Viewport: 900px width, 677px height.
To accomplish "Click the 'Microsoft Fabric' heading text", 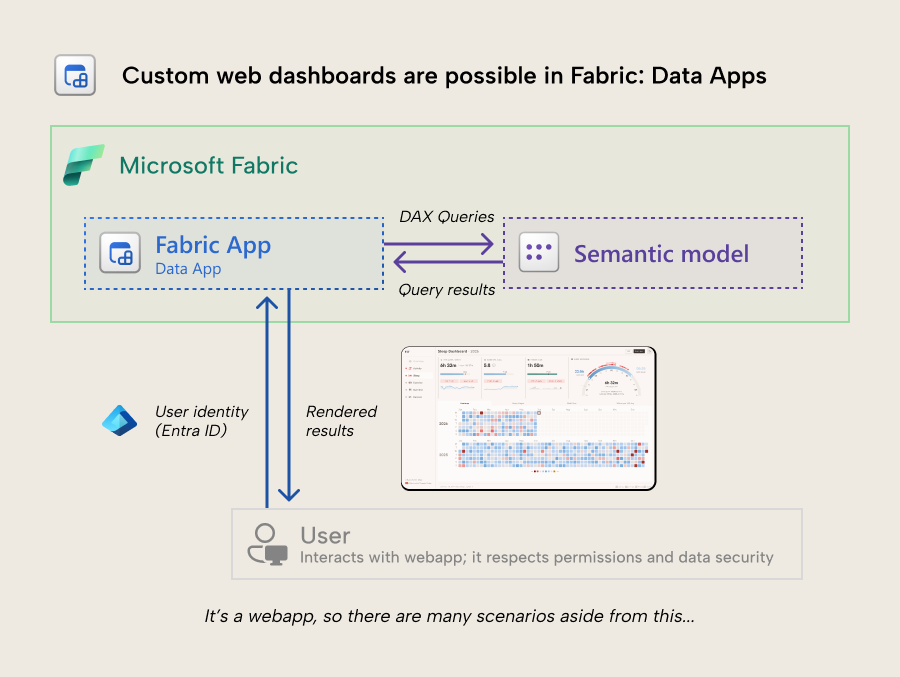I will [x=208, y=165].
